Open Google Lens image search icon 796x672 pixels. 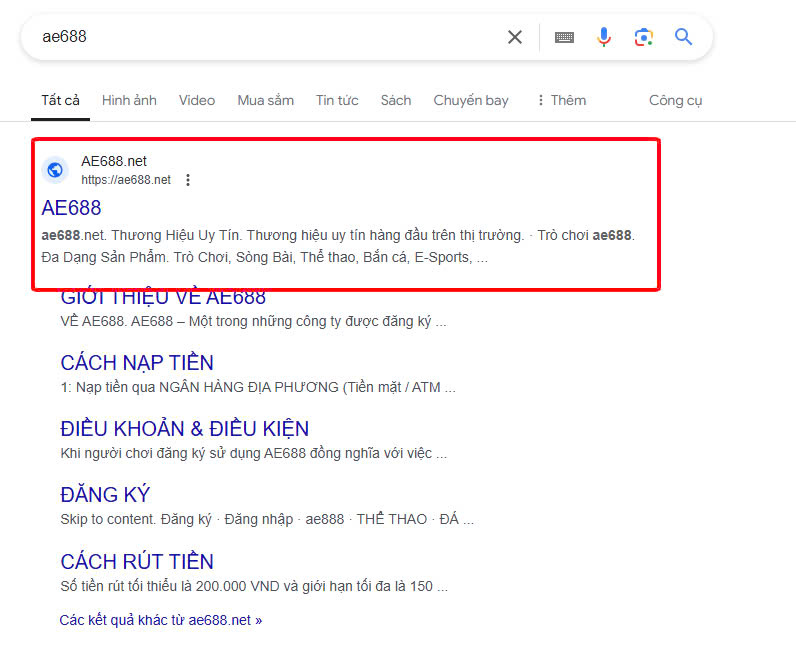pyautogui.click(x=643, y=37)
